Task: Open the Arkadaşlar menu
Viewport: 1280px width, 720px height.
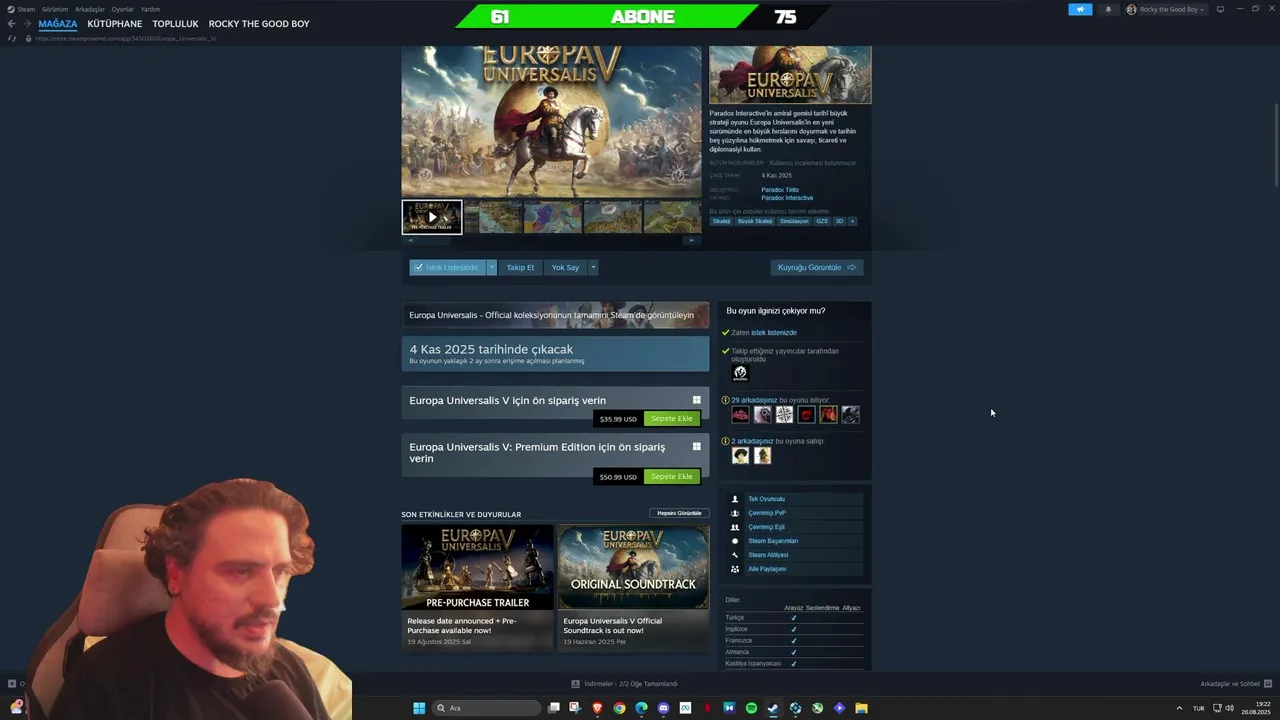Action: point(90,9)
